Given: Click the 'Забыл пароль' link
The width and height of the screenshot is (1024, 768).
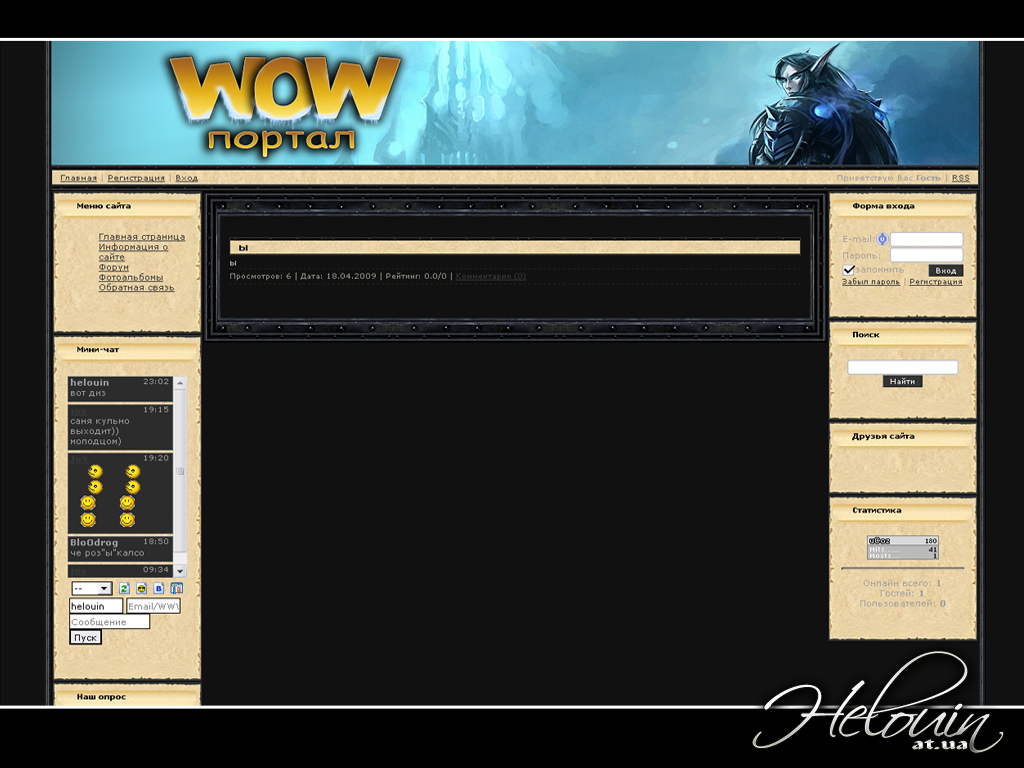Looking at the screenshot, I should coord(871,281).
